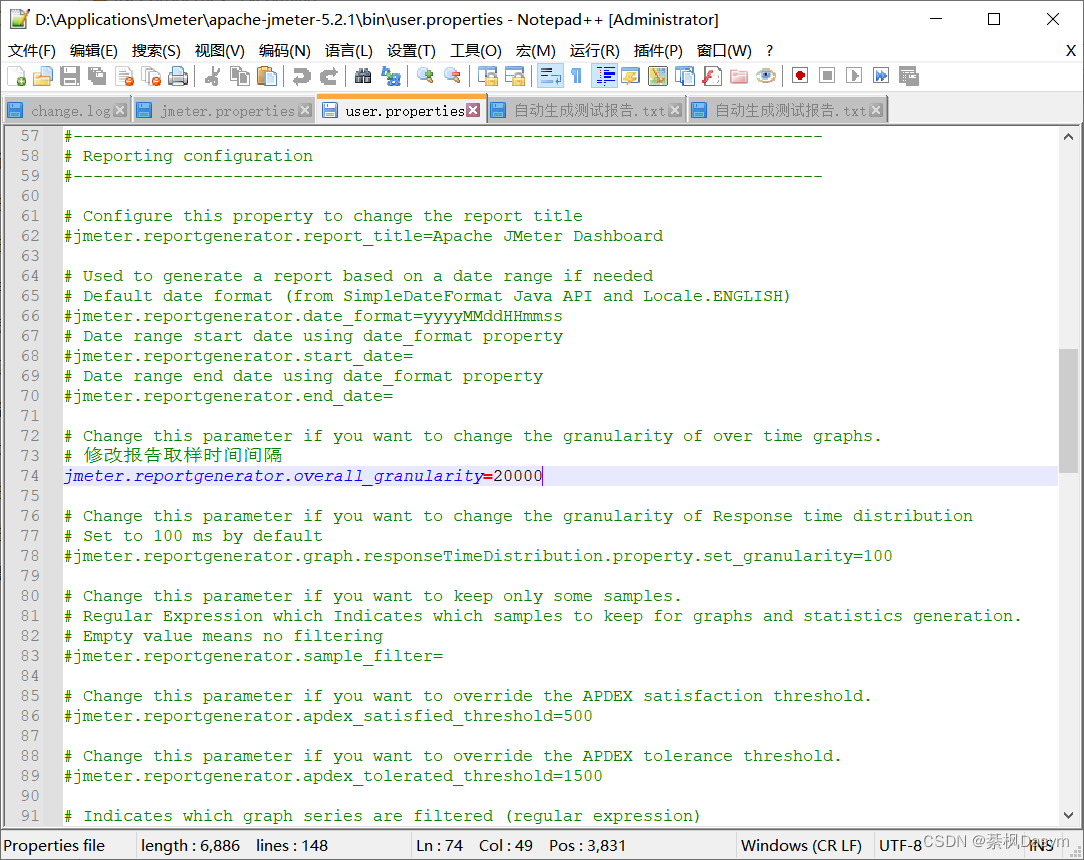
Task: Open the 窗口(W) menu
Action: click(724, 50)
